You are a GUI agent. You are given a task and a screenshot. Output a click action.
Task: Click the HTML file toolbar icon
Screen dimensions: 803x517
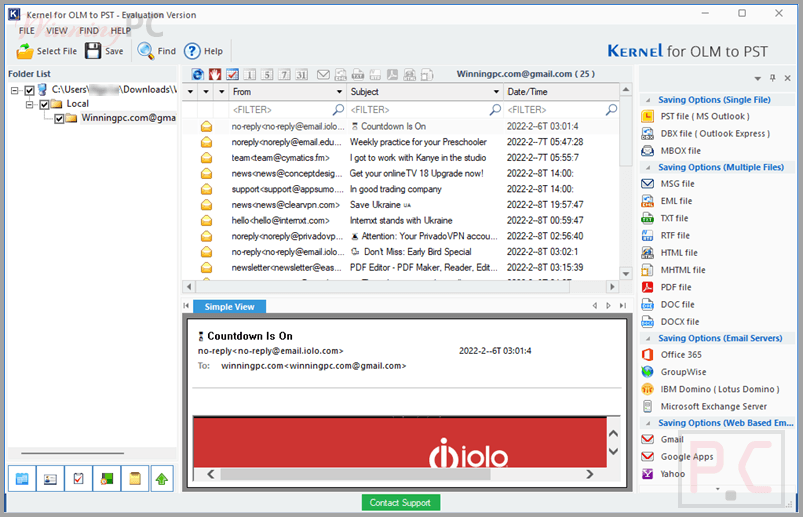click(410, 75)
